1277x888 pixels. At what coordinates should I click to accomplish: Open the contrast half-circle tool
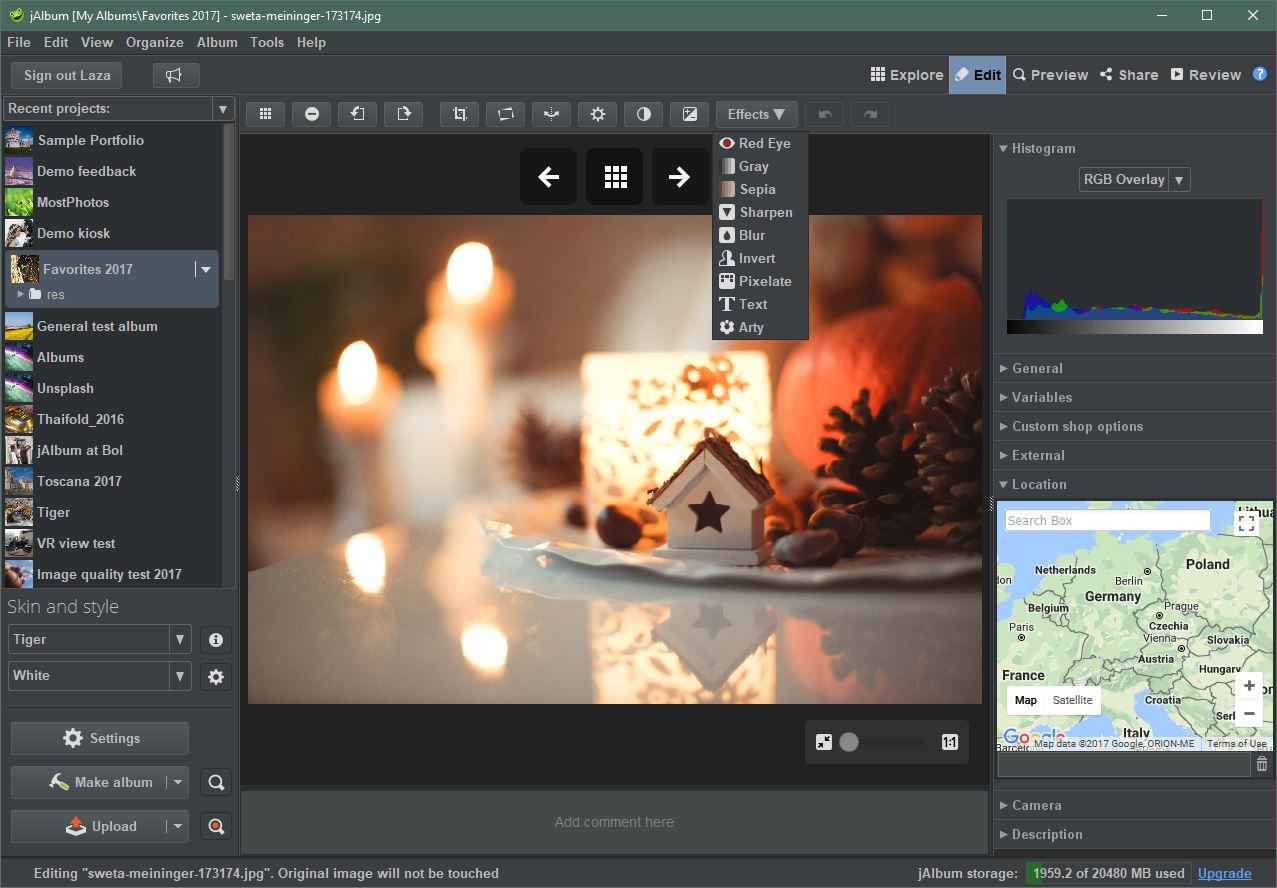644,114
